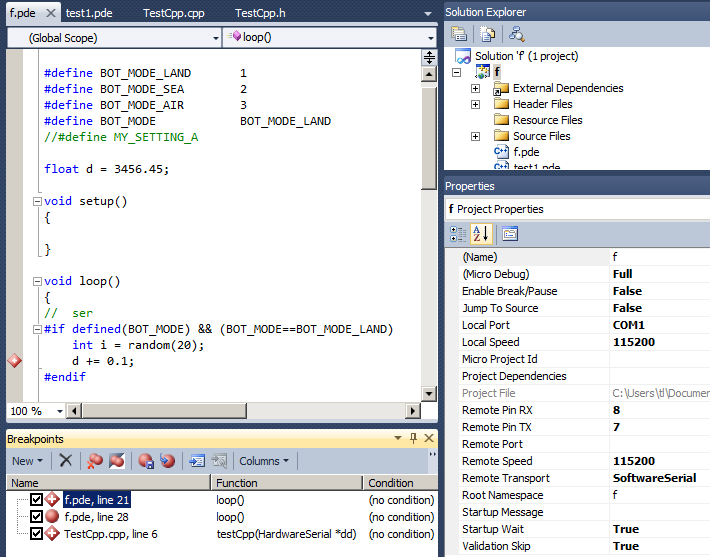Open Columns dropdown in Breakpoints

(264, 461)
